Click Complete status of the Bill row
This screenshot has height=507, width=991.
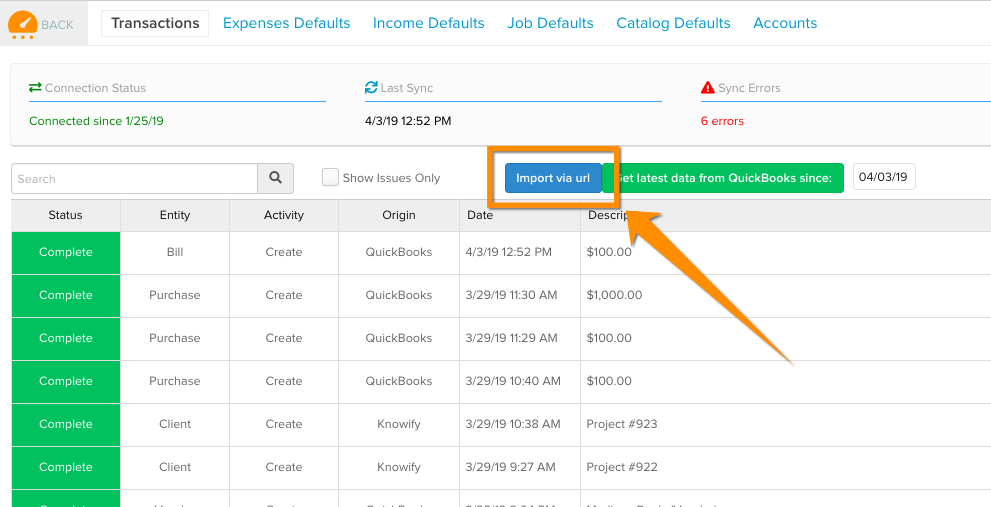pyautogui.click(x=66, y=252)
